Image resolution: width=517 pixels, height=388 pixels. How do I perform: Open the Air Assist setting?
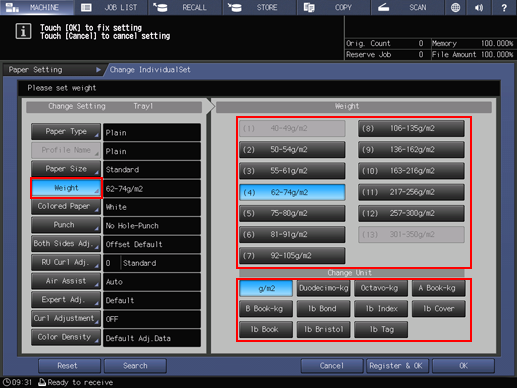pos(66,281)
